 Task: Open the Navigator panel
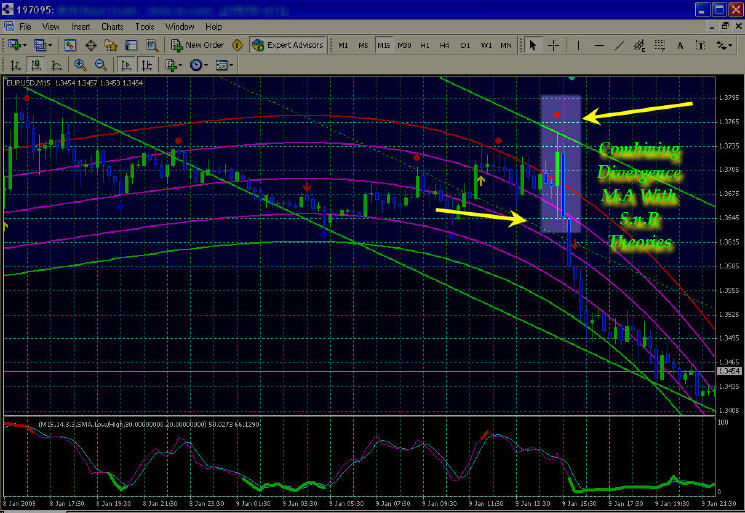[x=111, y=46]
